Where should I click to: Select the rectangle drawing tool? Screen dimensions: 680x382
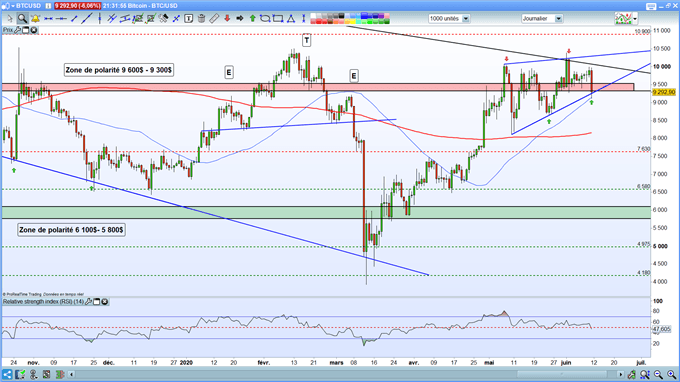point(278,19)
